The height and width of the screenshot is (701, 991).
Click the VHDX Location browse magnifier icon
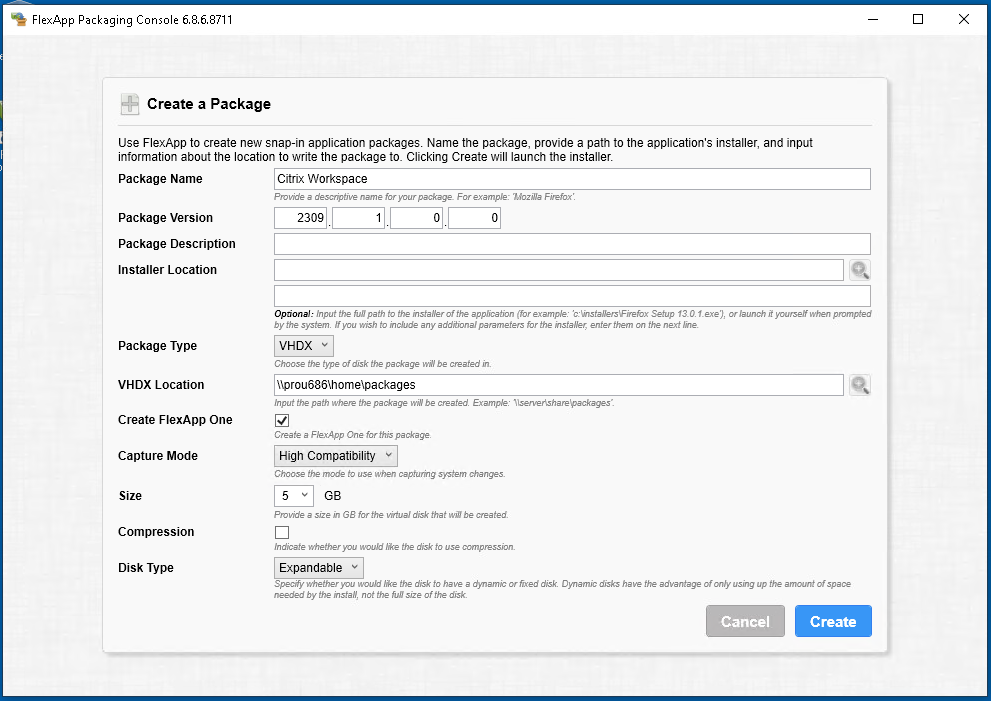point(859,385)
